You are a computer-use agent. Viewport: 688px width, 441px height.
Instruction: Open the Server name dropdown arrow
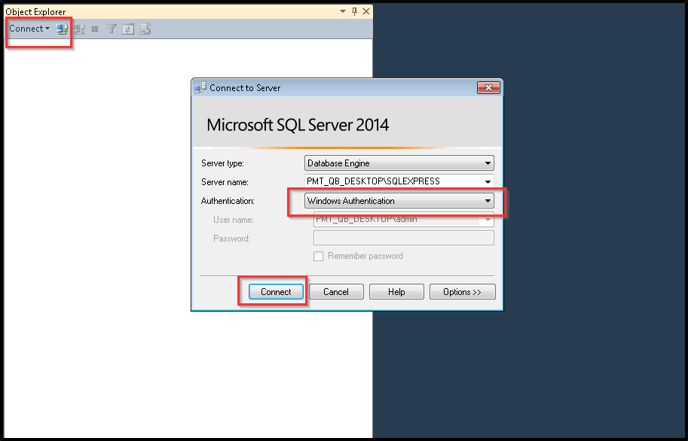pyautogui.click(x=487, y=182)
